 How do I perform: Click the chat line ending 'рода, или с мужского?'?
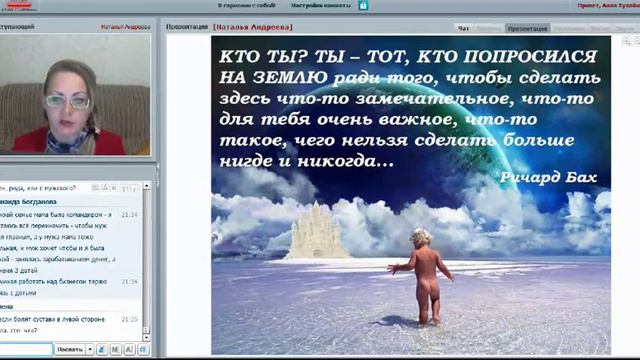coord(38,188)
